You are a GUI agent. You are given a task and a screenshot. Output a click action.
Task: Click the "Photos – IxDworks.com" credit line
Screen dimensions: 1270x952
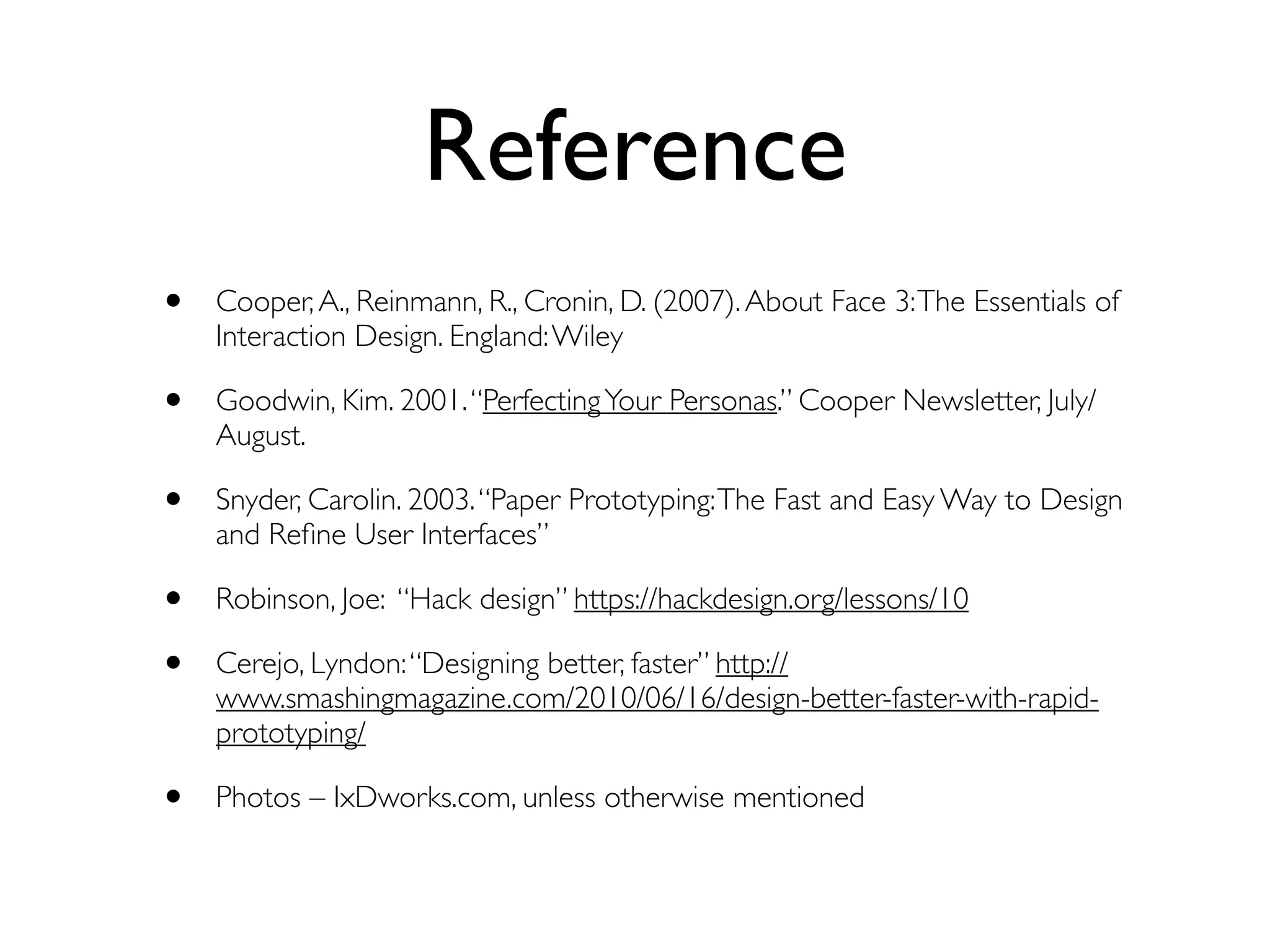pos(540,798)
